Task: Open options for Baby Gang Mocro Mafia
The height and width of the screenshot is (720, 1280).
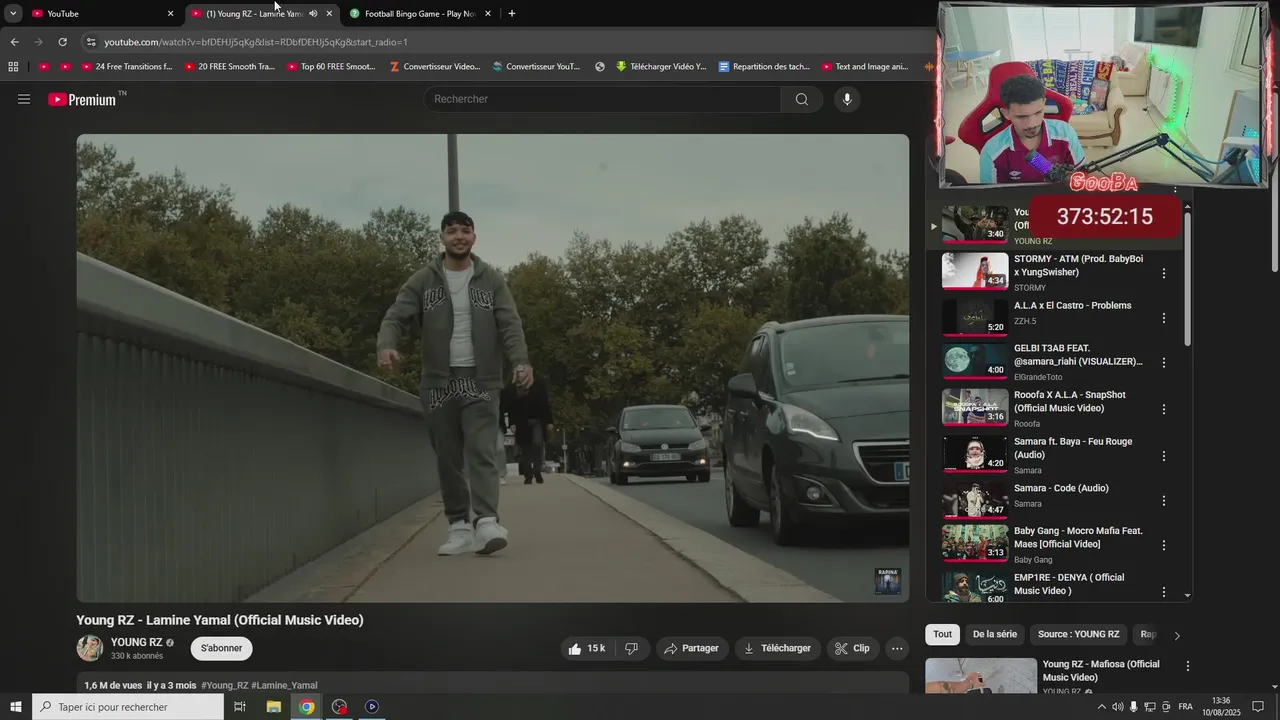Action: tap(1163, 545)
